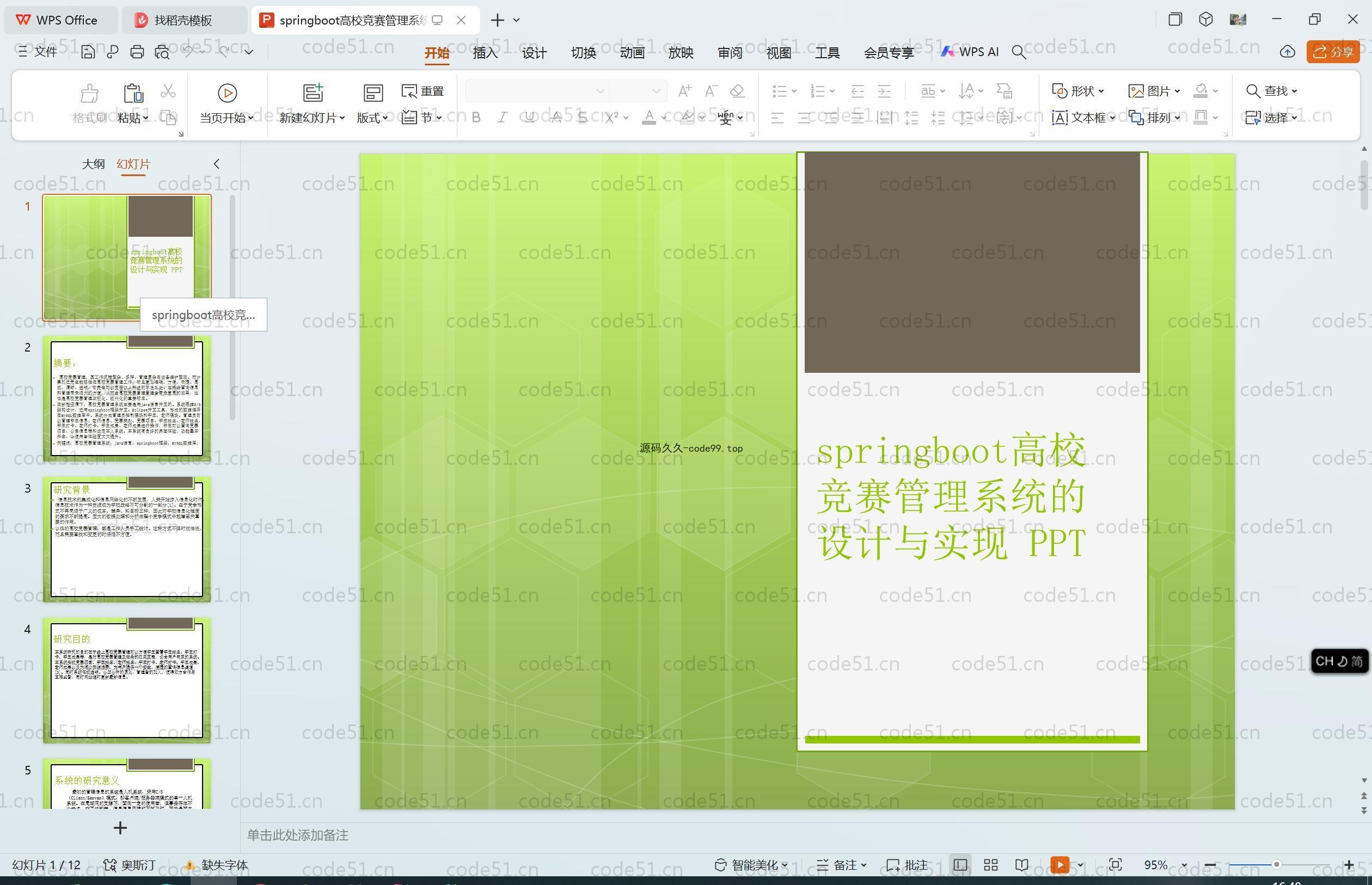Decrease font size with A- icon
Screen dimensions: 1372x885
(712, 91)
